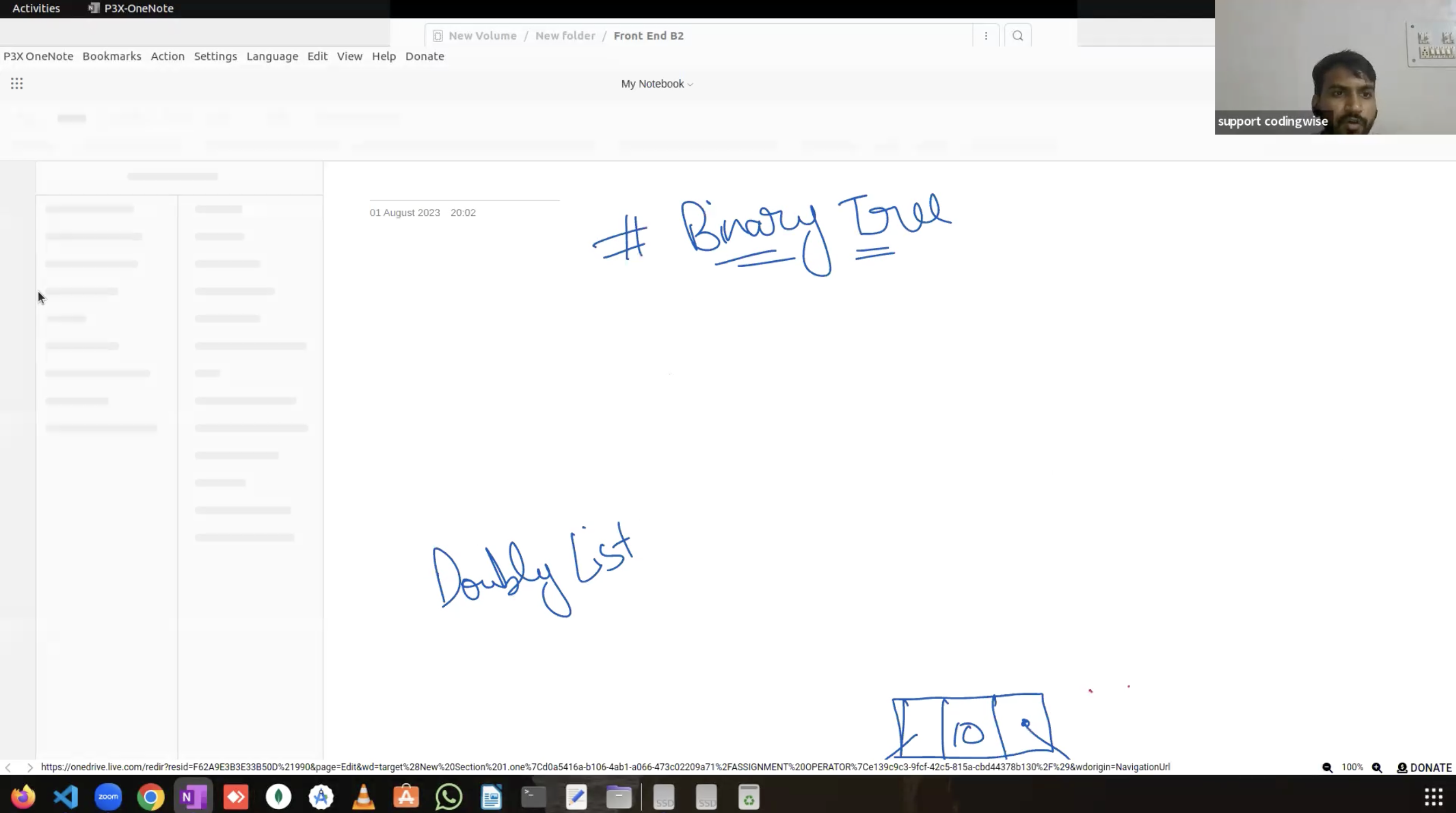1456x813 pixels.
Task: Open the three-dot options menu in the path bar
Action: (986, 36)
